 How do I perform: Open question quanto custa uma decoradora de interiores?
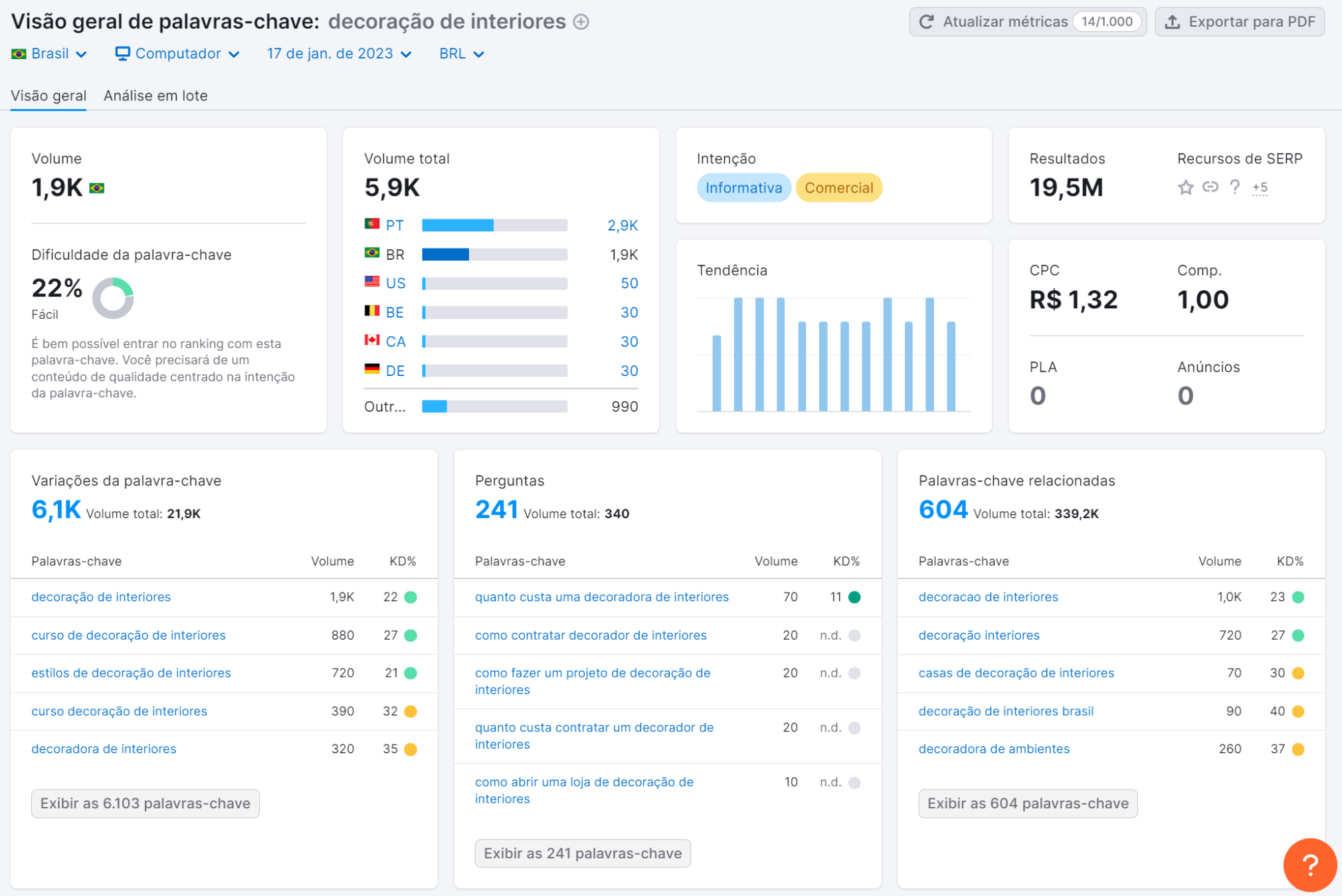point(601,597)
